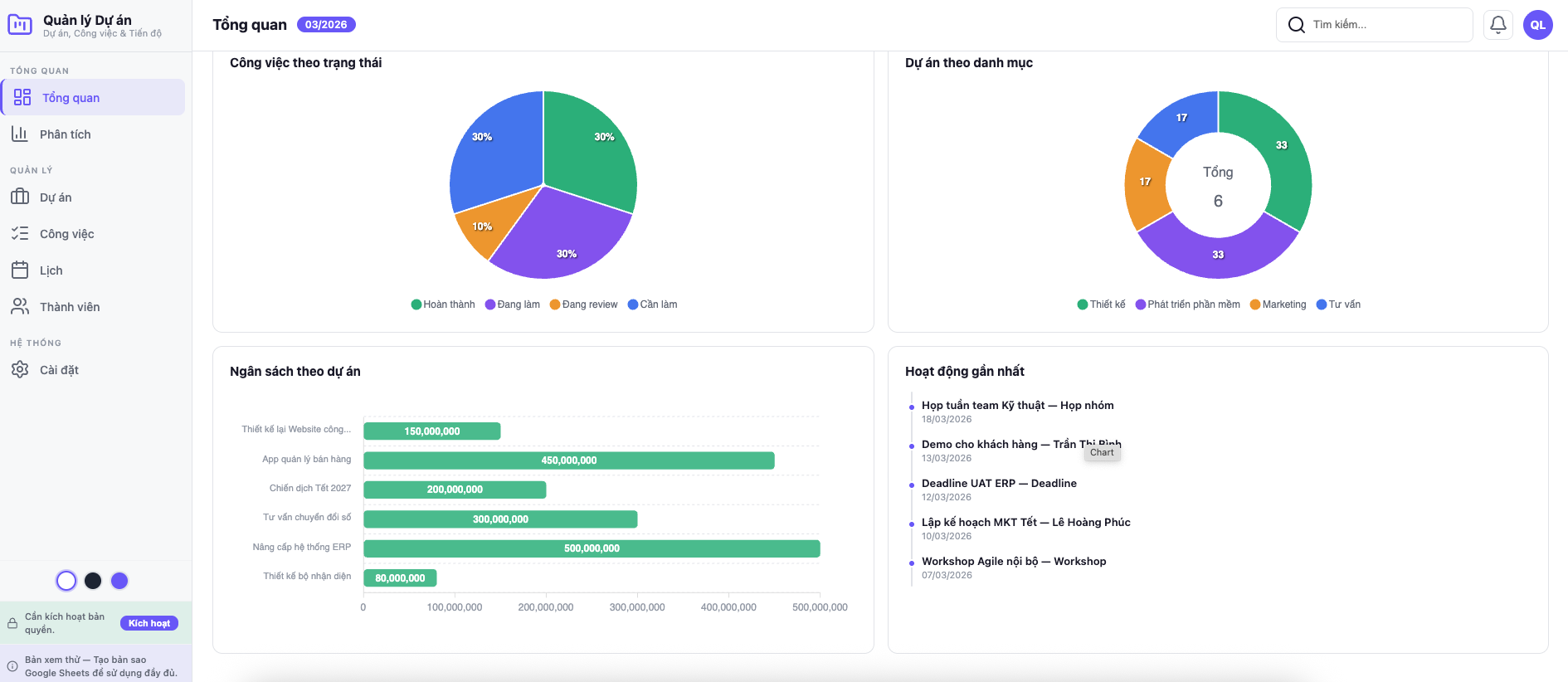Select the dark theme color swatch
Viewport: 1568px width, 682px height.
click(93, 581)
